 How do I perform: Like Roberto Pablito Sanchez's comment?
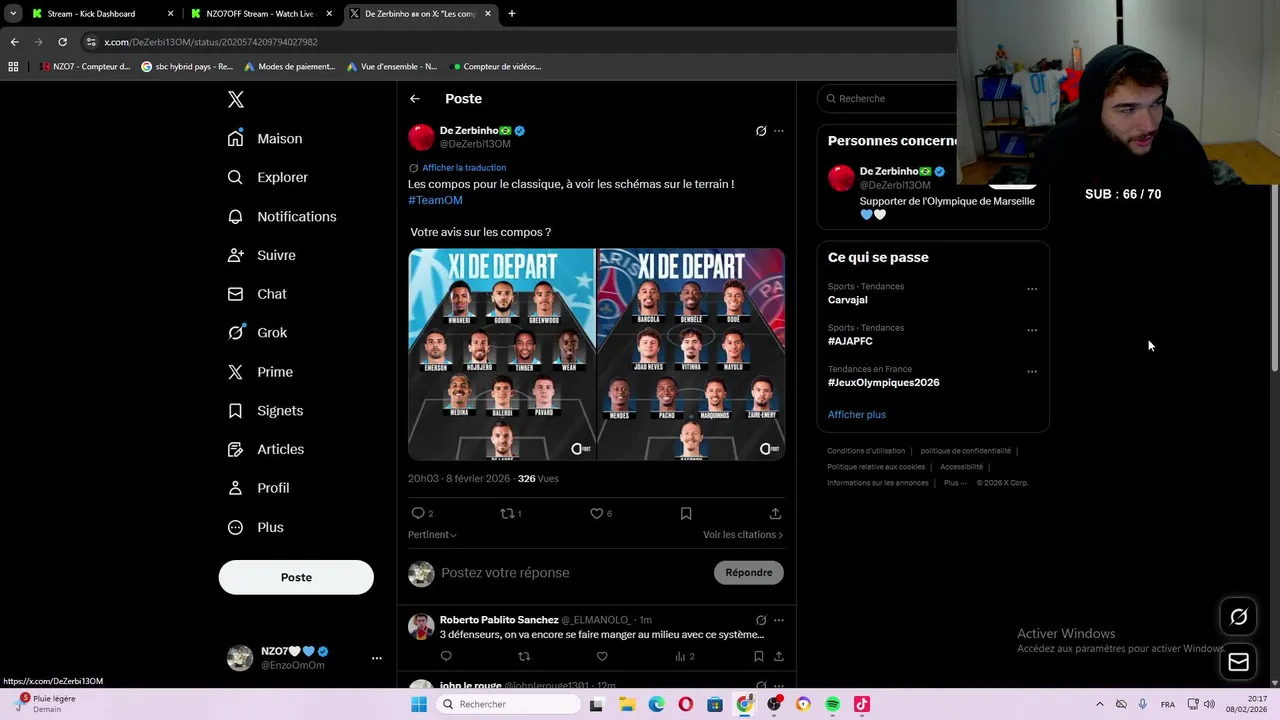point(602,656)
